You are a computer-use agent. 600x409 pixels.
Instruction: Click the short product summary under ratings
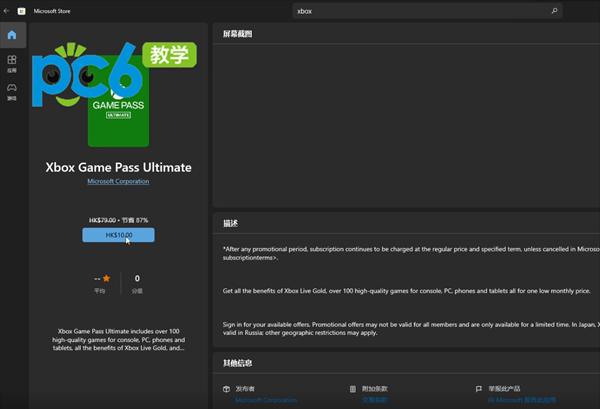[x=119, y=340]
